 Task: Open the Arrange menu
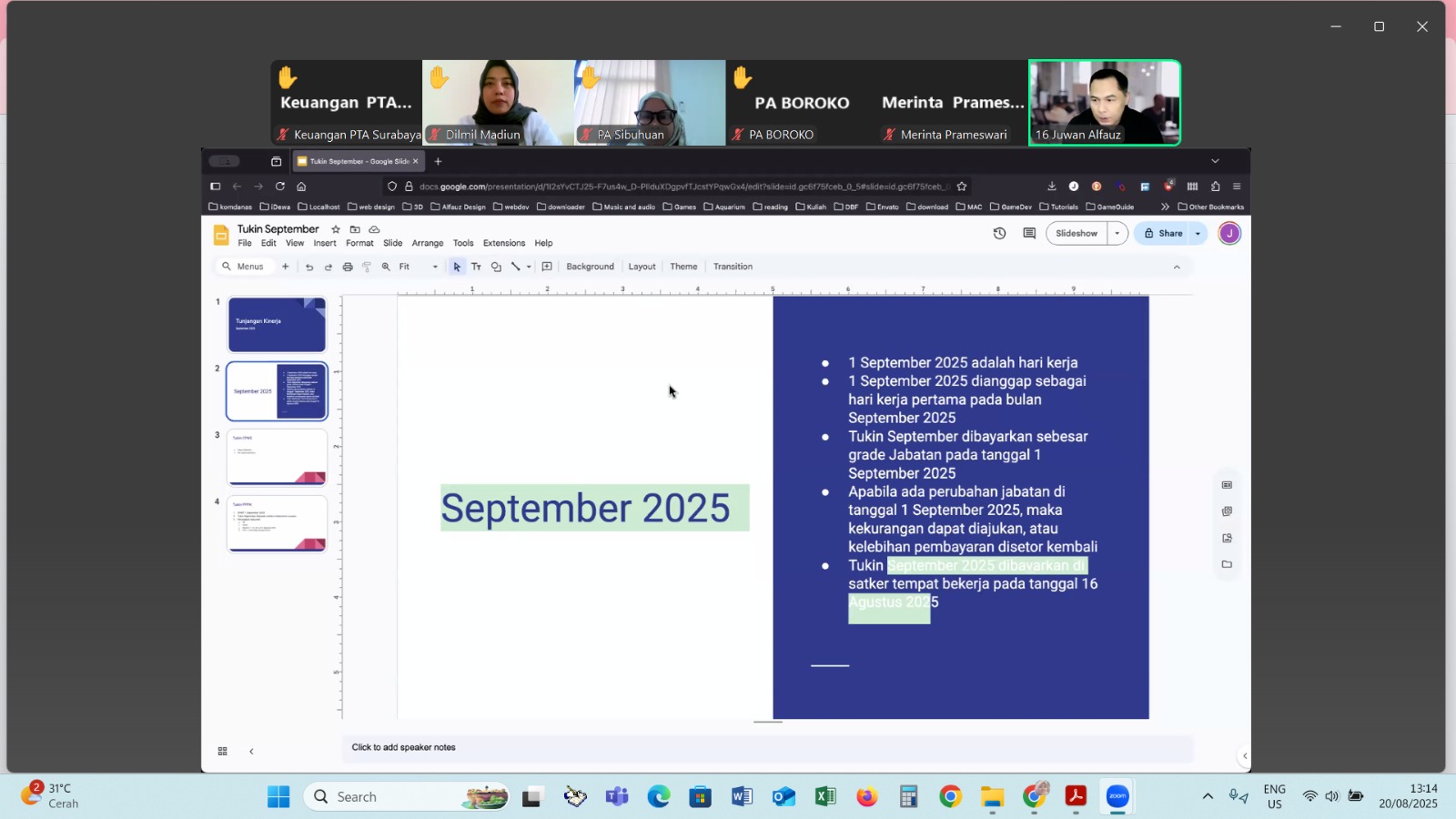coord(427,244)
